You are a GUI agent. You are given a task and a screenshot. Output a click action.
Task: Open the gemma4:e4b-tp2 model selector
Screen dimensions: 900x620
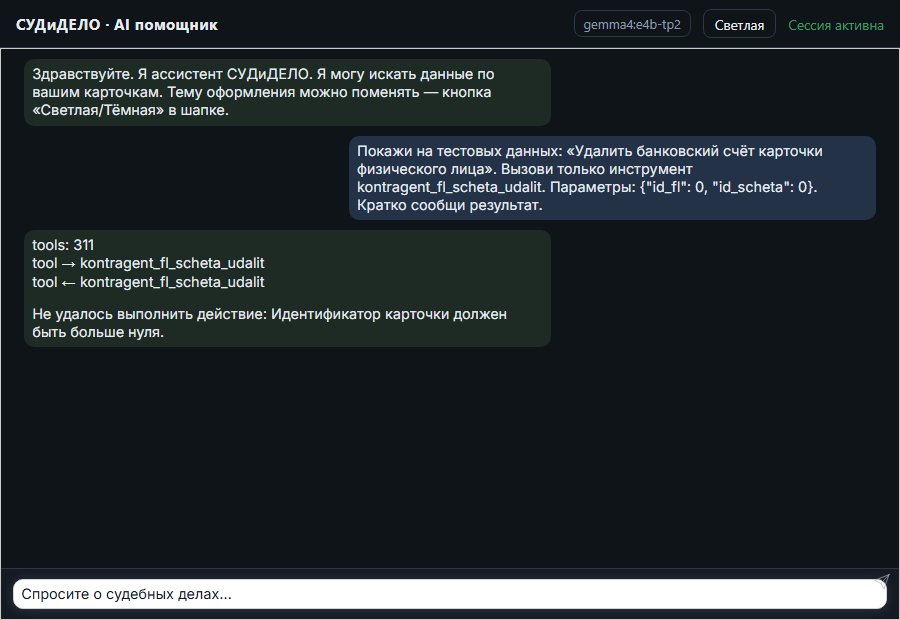(632, 25)
